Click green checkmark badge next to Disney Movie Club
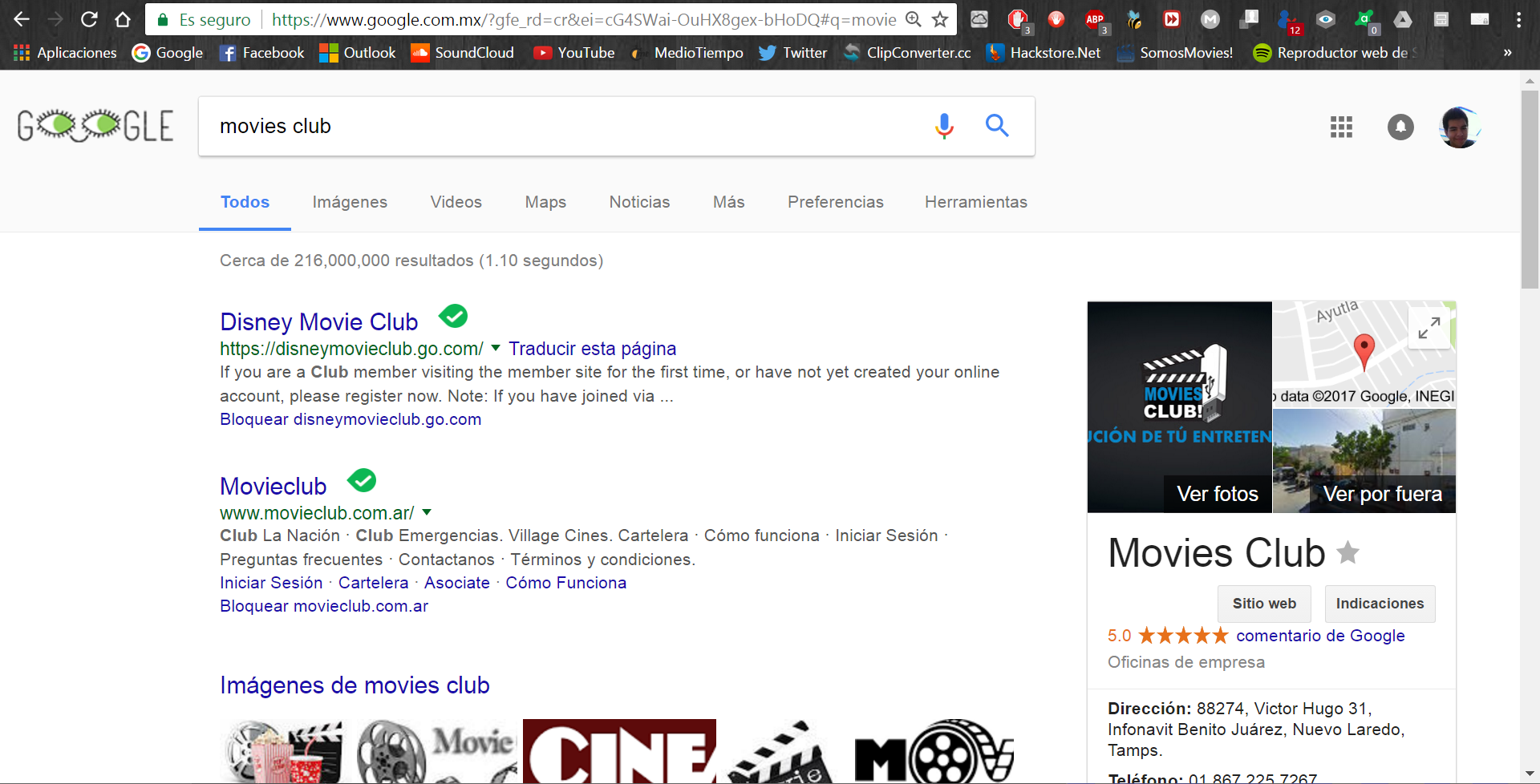The image size is (1540, 784). point(453,317)
